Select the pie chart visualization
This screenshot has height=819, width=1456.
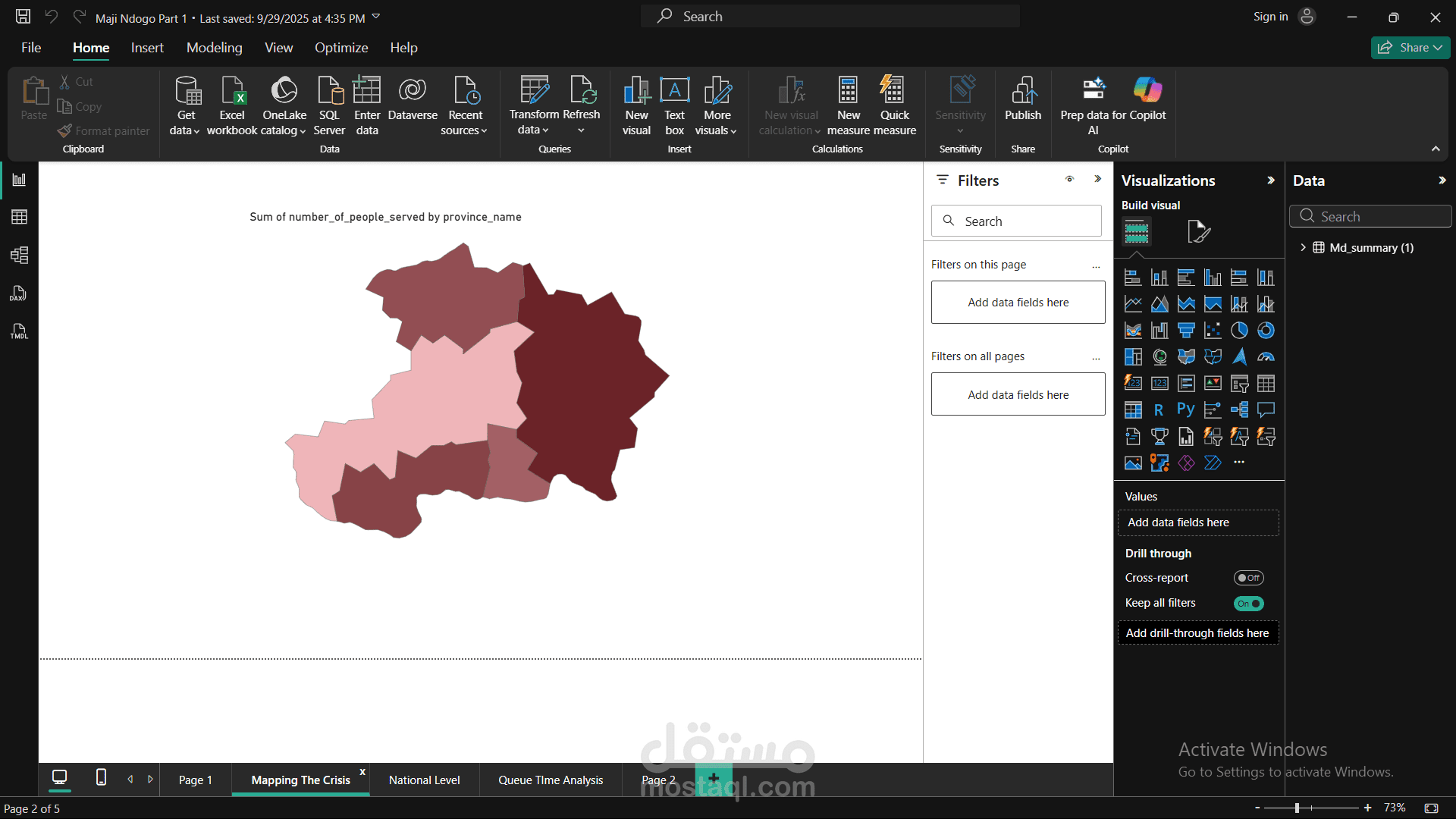(x=1239, y=331)
